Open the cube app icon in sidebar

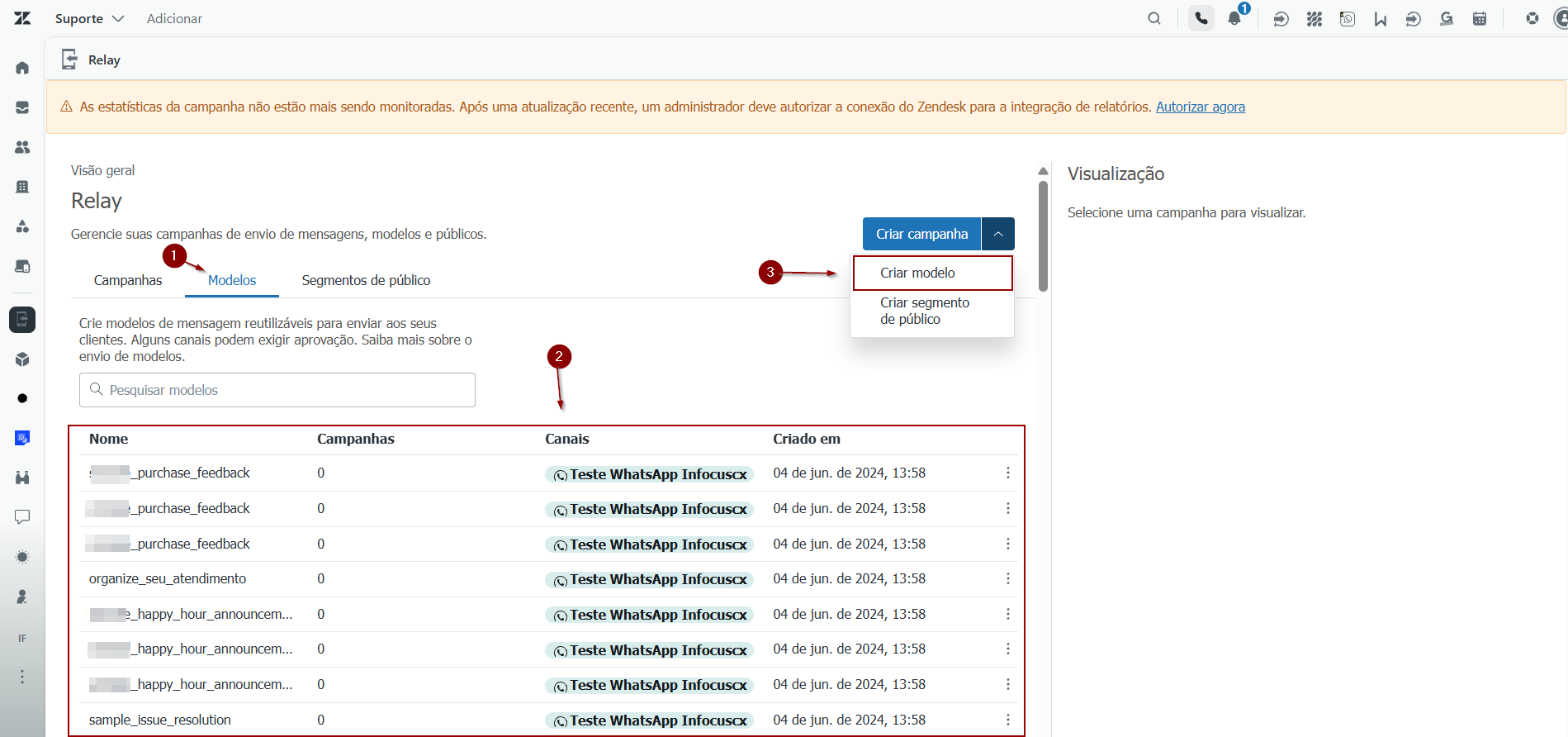[22, 359]
